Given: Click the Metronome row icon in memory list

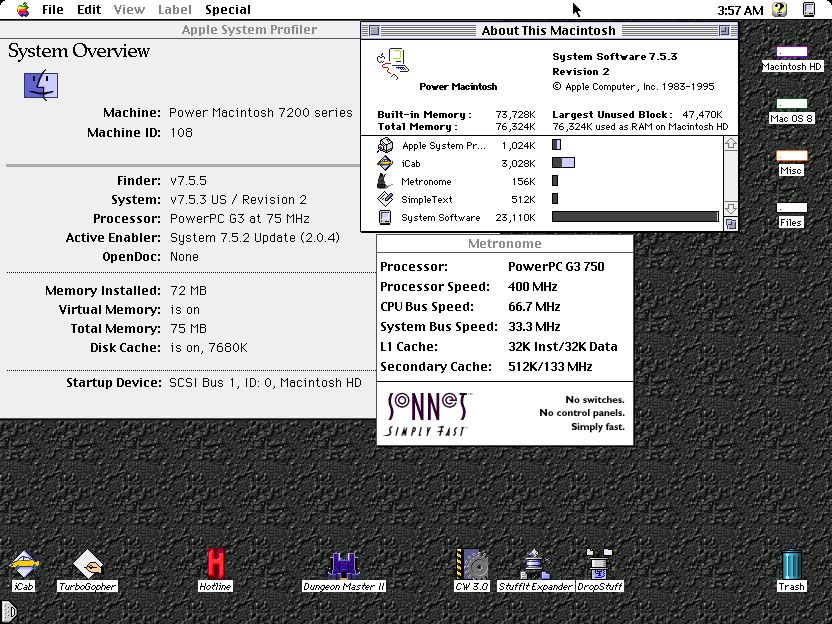Looking at the screenshot, I should [x=385, y=181].
